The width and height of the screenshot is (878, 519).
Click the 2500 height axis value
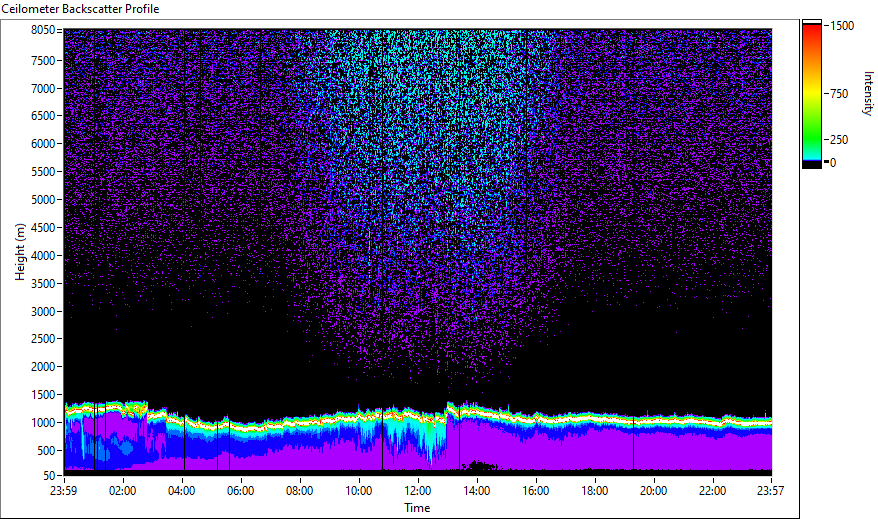43,339
